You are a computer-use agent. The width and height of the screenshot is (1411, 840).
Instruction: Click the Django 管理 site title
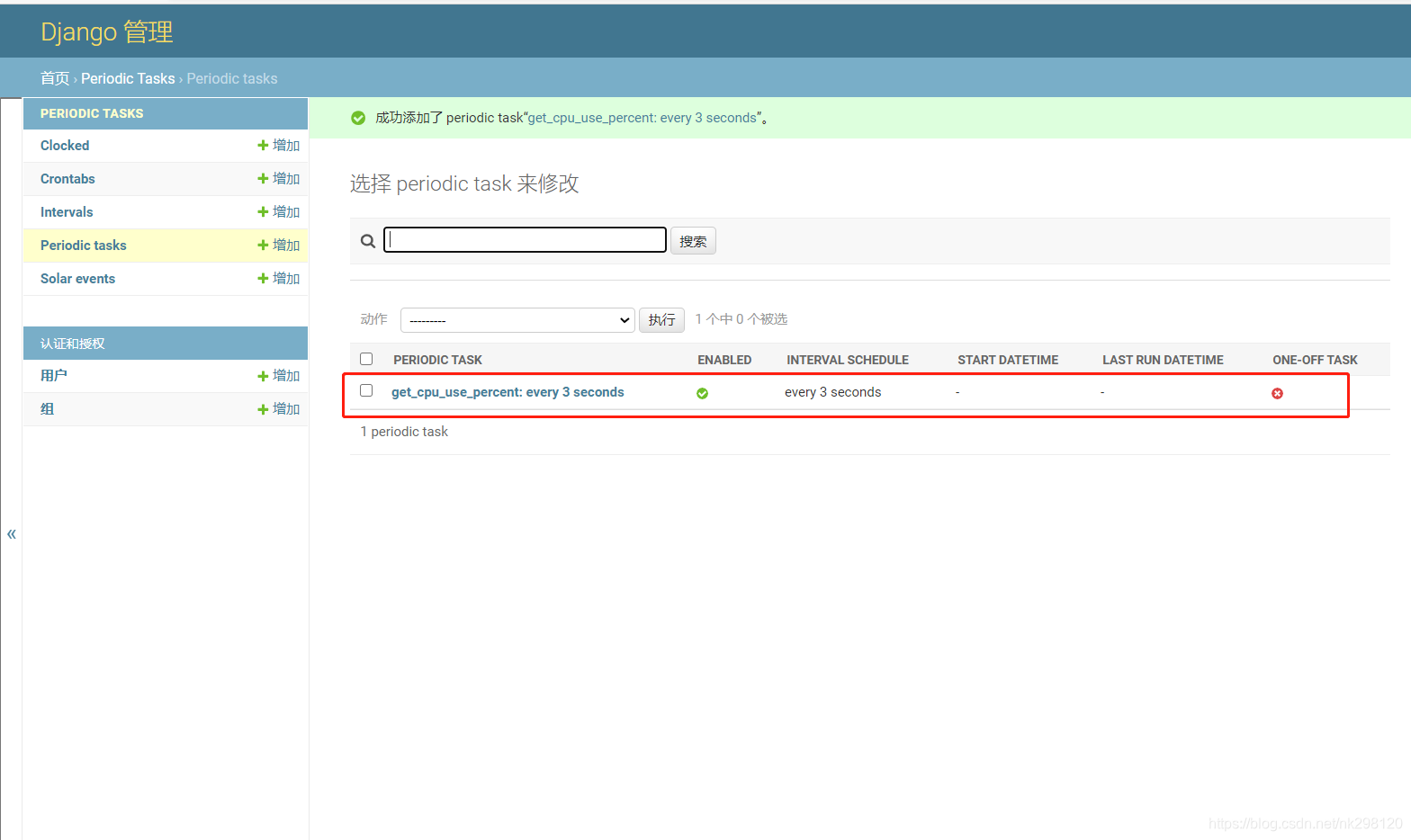click(107, 32)
